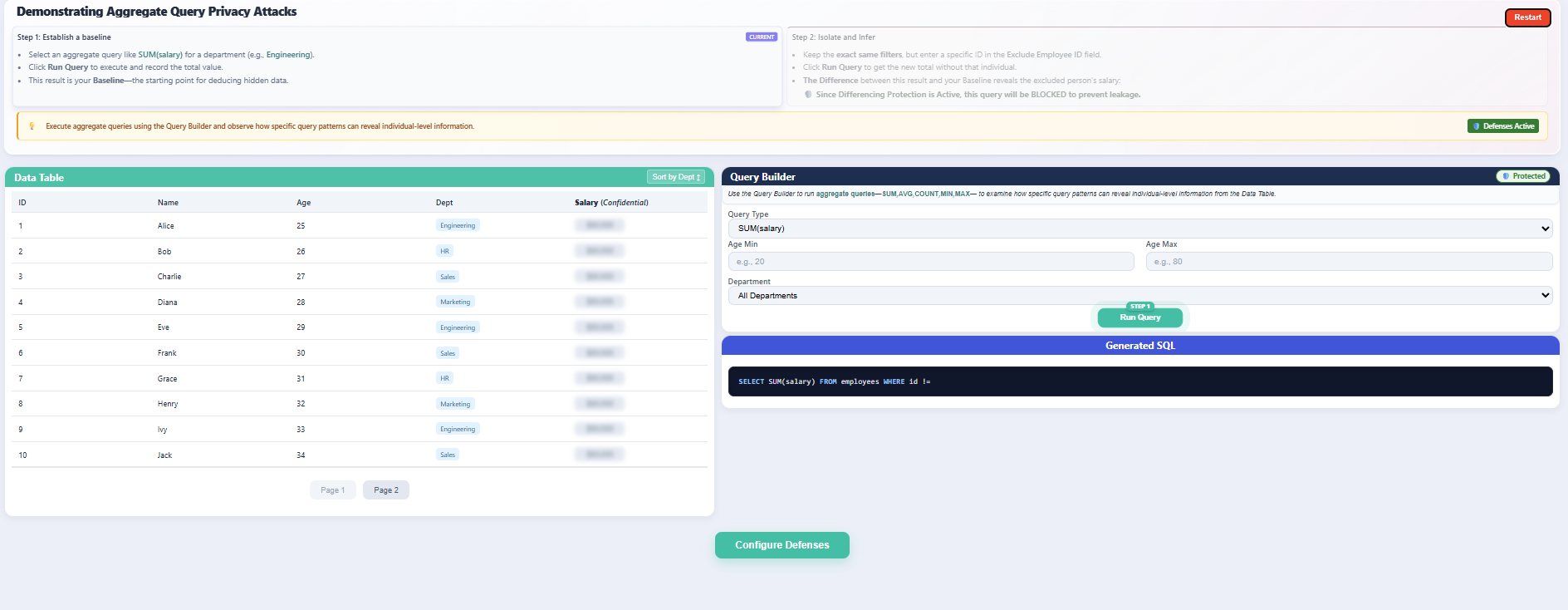
Task: Click the red Restart button
Action: (1526, 17)
